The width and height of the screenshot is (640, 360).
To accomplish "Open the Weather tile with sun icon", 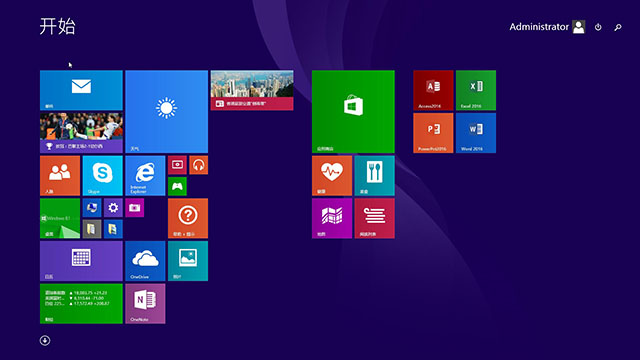I will pyautogui.click(x=167, y=111).
